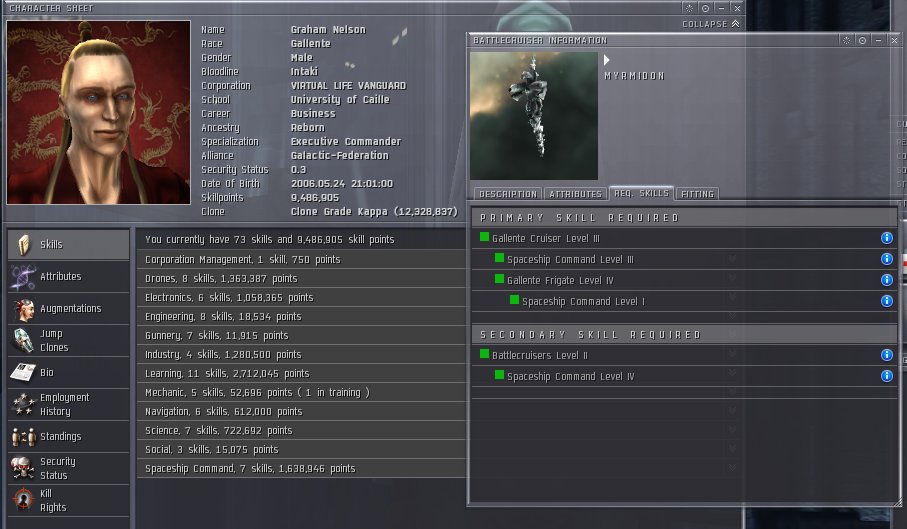Expand the Science skill group
This screenshot has height=529, width=907.
(x=301, y=431)
